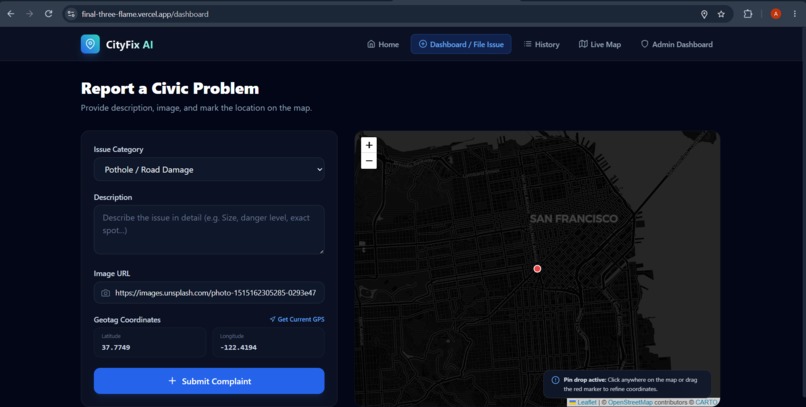The image size is (806, 407).
Task: Open the site information icon in the address bar
Action: tap(71, 14)
